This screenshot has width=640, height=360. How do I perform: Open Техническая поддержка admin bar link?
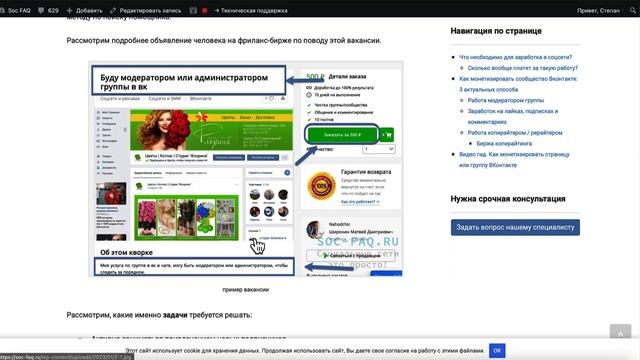[x=251, y=11]
